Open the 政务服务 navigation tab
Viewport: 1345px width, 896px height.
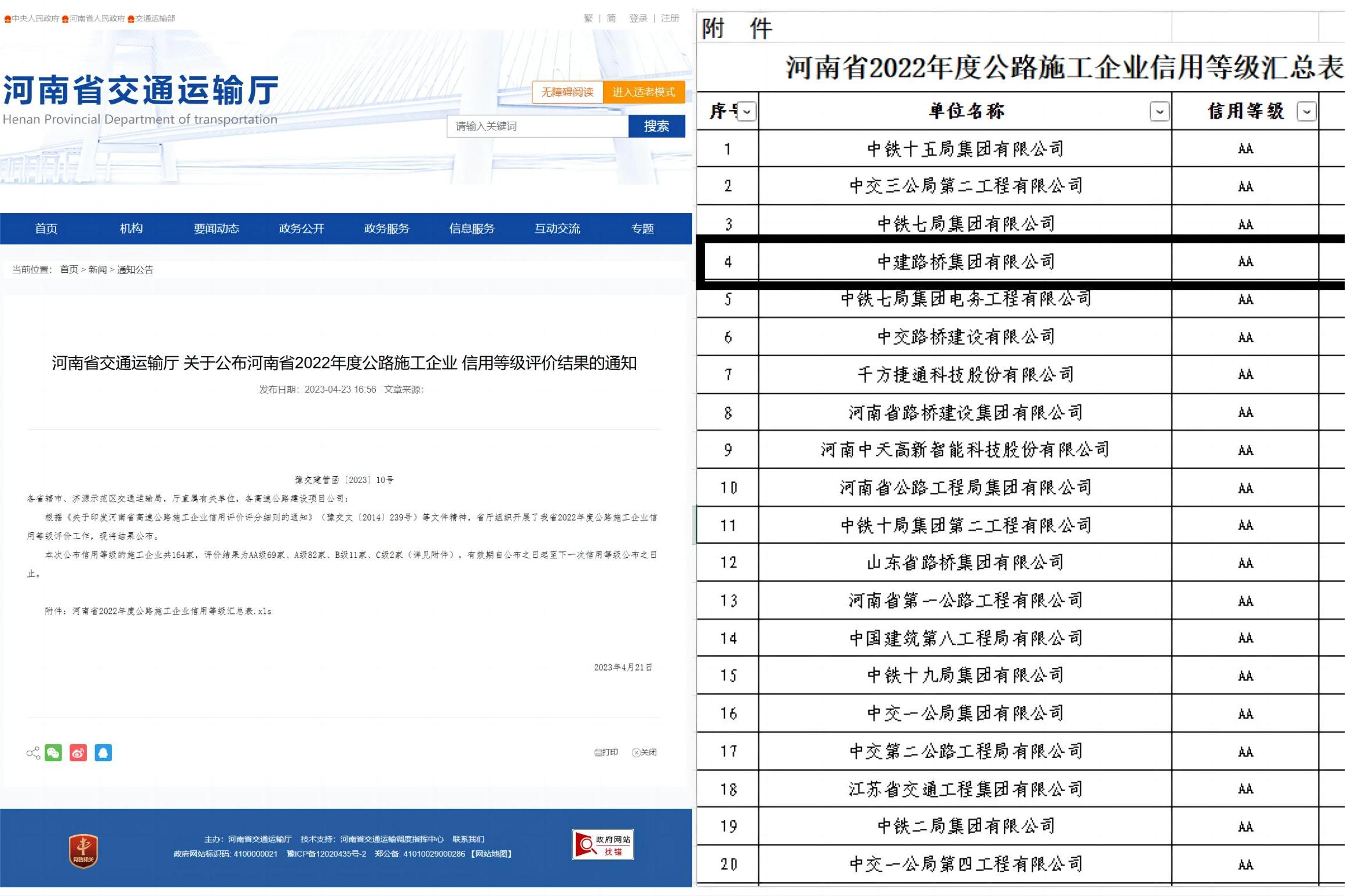(387, 229)
